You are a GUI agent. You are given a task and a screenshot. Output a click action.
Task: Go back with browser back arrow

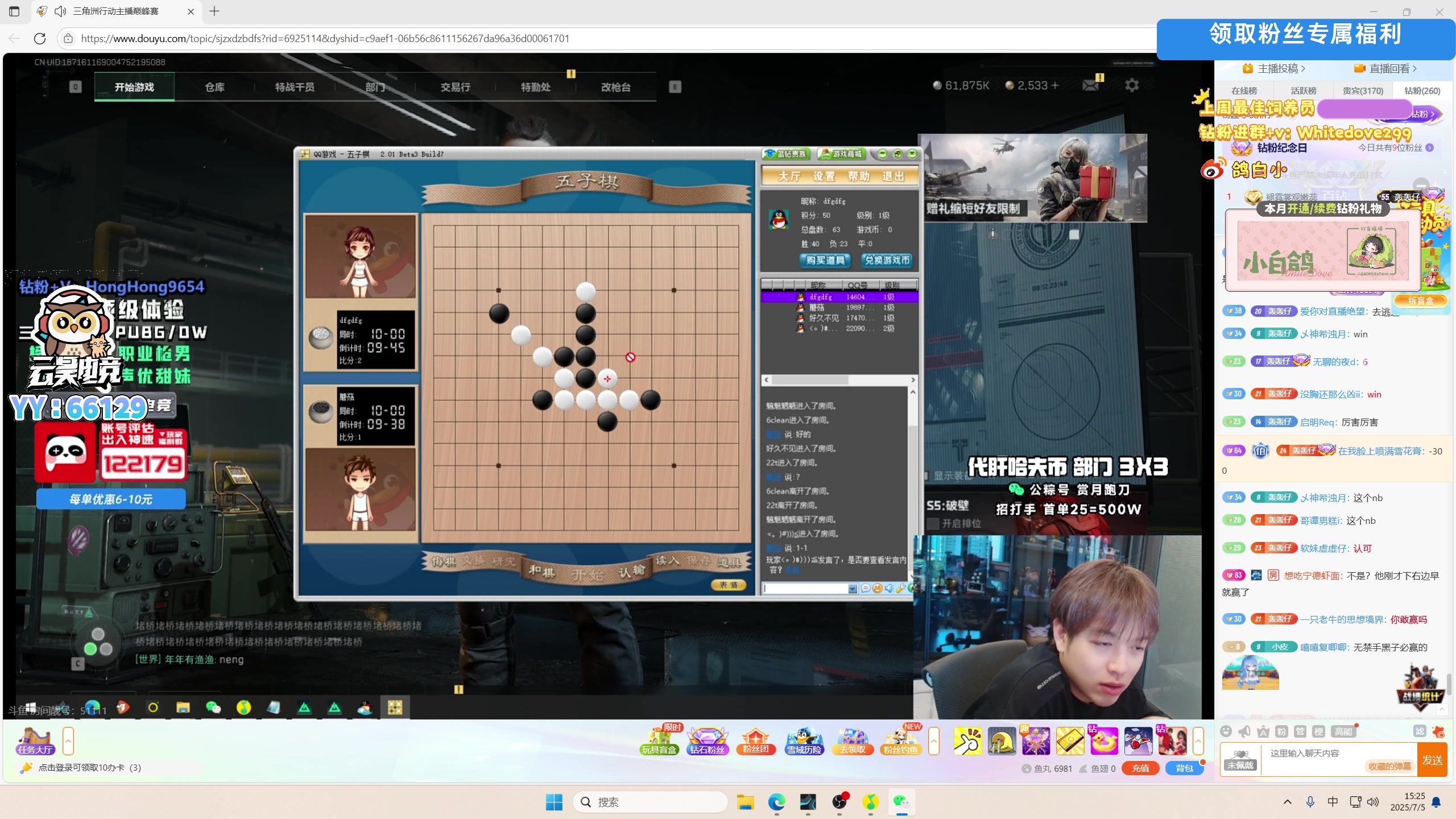14,38
